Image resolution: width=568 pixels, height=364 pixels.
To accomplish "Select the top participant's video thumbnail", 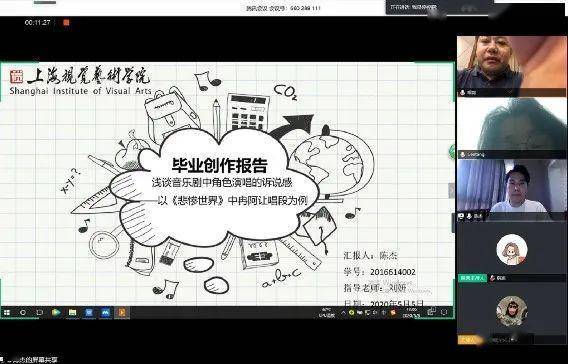I will 511,66.
